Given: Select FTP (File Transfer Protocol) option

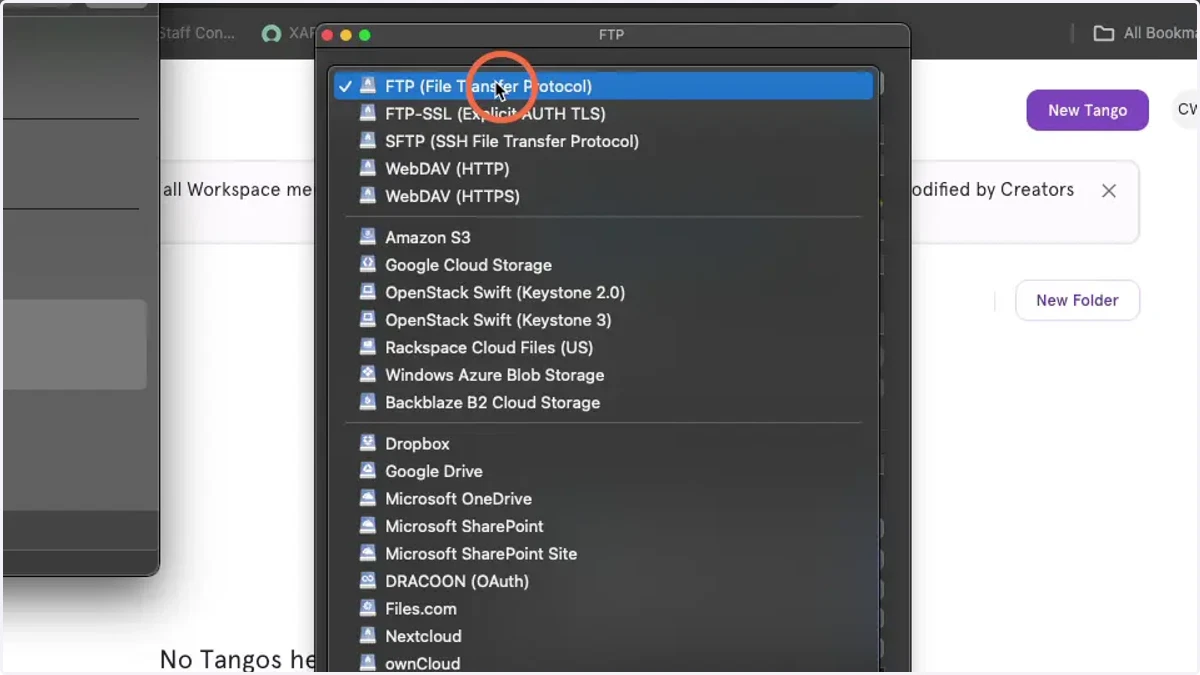Looking at the screenshot, I should (x=603, y=86).
